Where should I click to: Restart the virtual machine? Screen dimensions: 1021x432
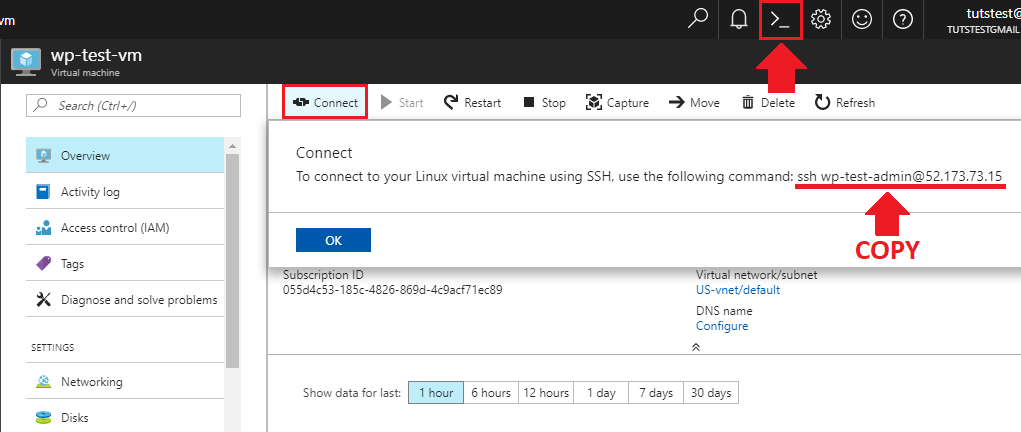(x=472, y=102)
